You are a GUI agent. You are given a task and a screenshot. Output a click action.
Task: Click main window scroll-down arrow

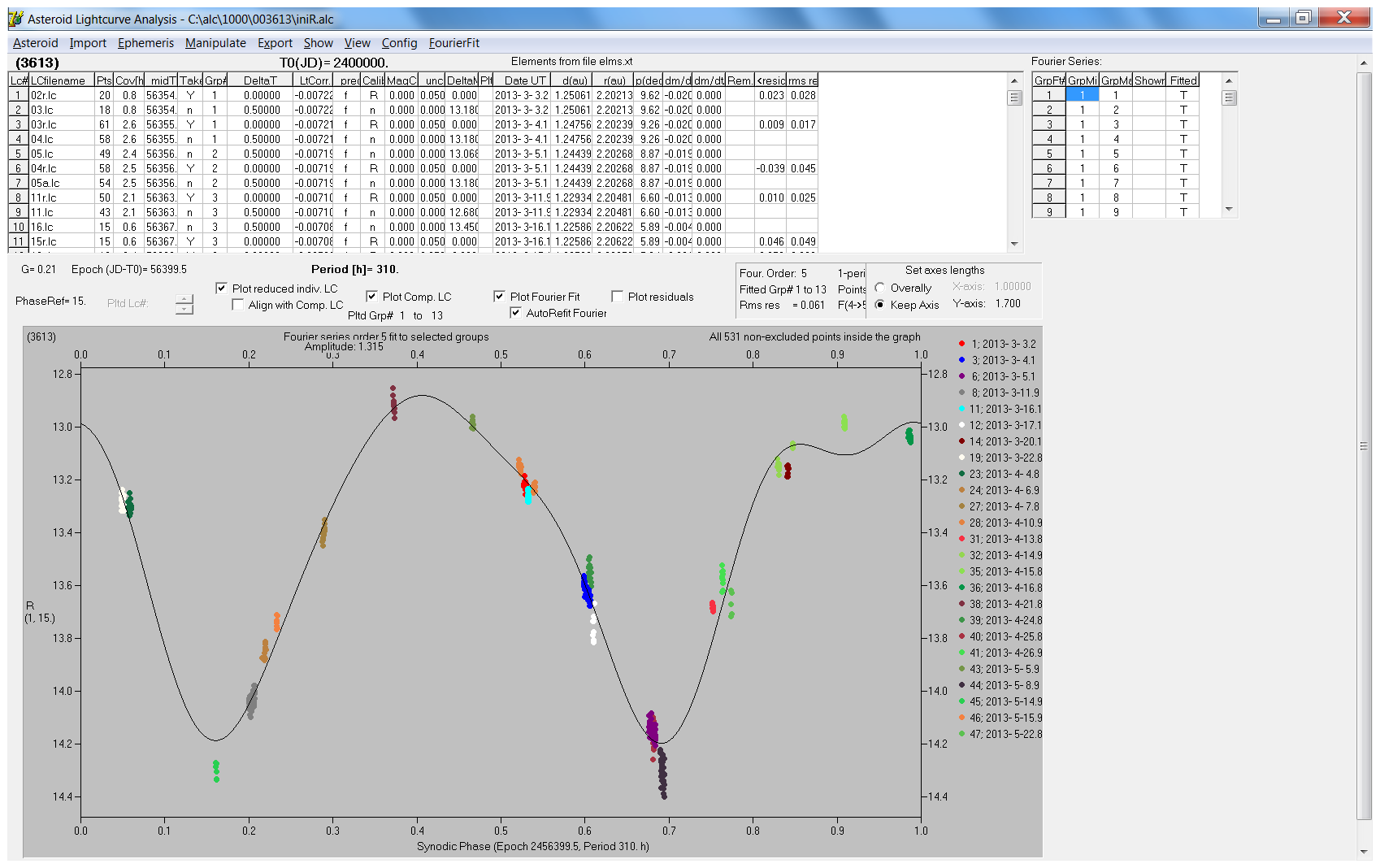coord(1364,852)
